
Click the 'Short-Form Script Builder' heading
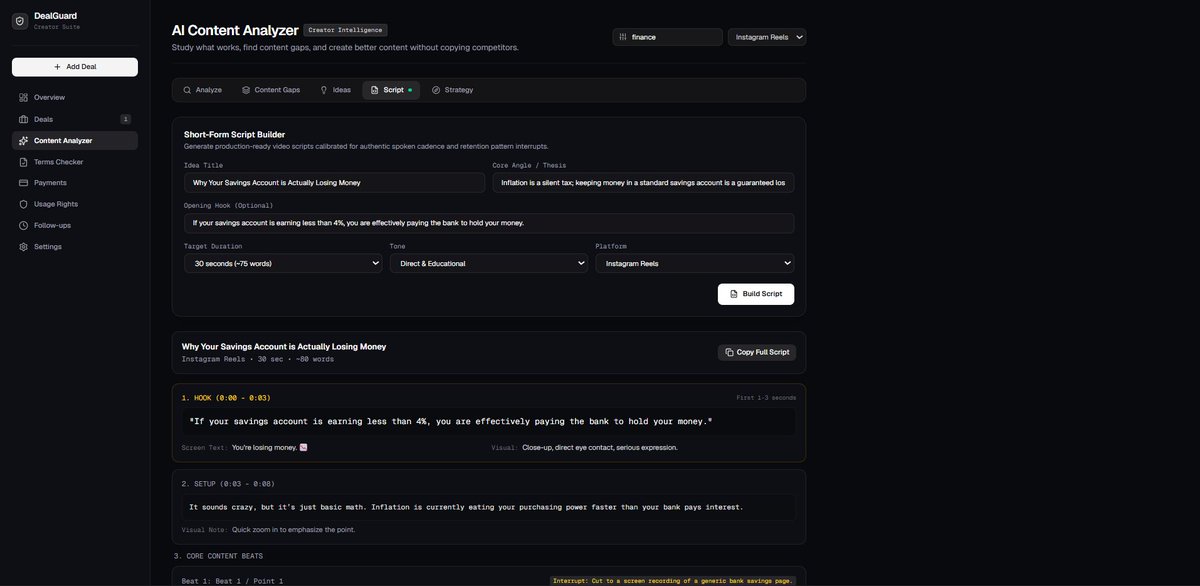click(234, 134)
